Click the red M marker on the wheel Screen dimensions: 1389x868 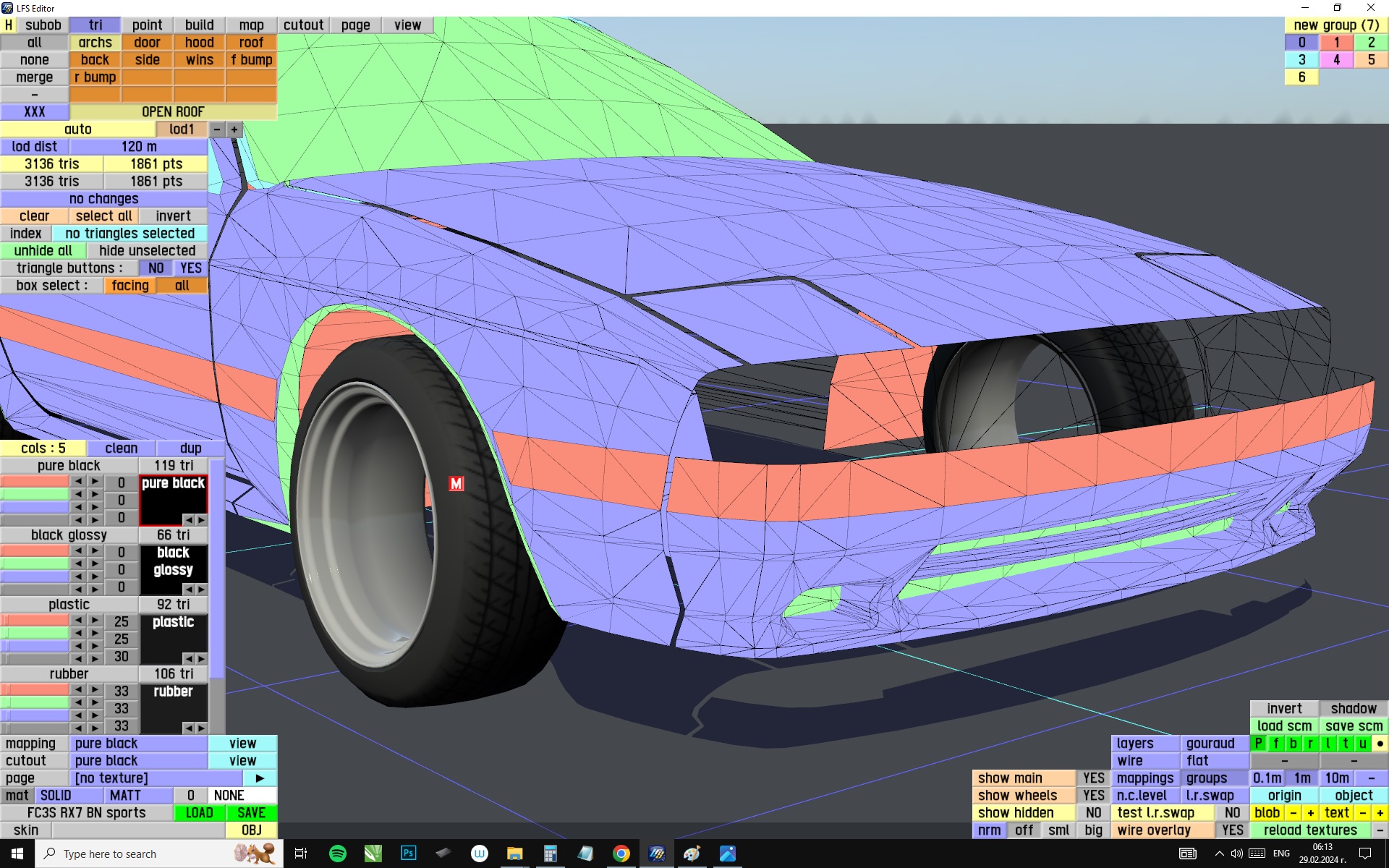tap(456, 483)
